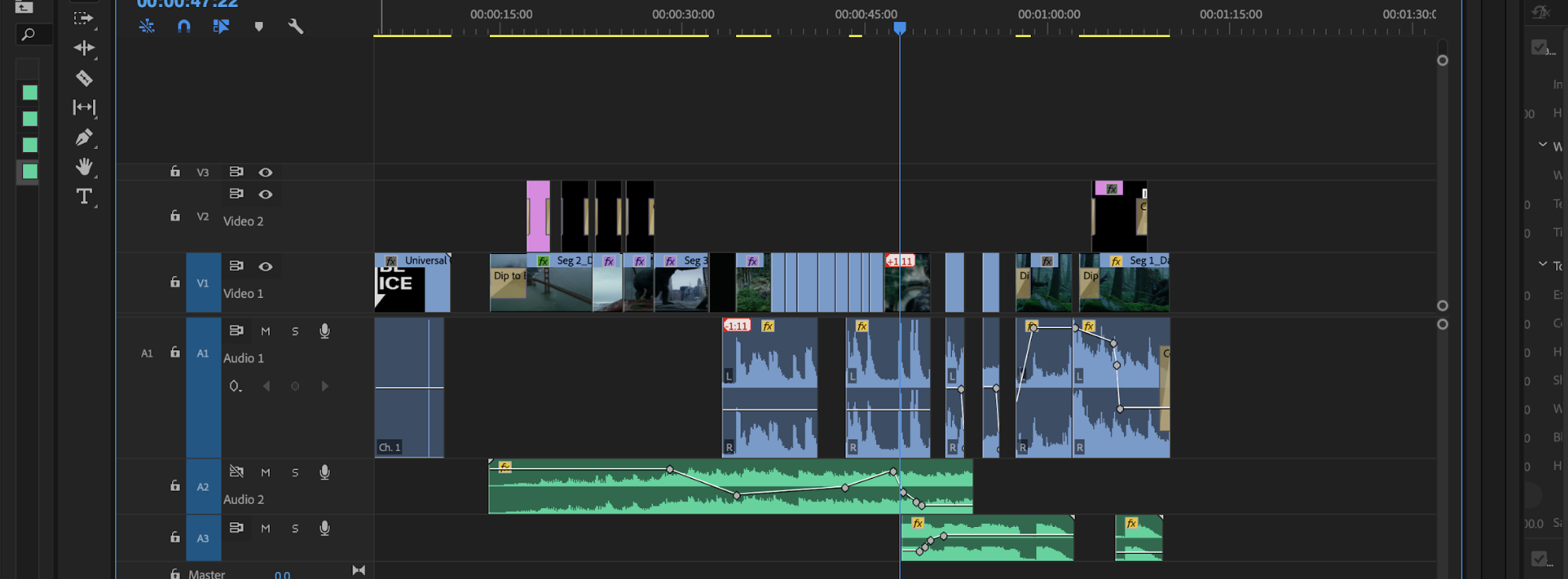Enable voice-over record on Audio 1

[x=324, y=331]
